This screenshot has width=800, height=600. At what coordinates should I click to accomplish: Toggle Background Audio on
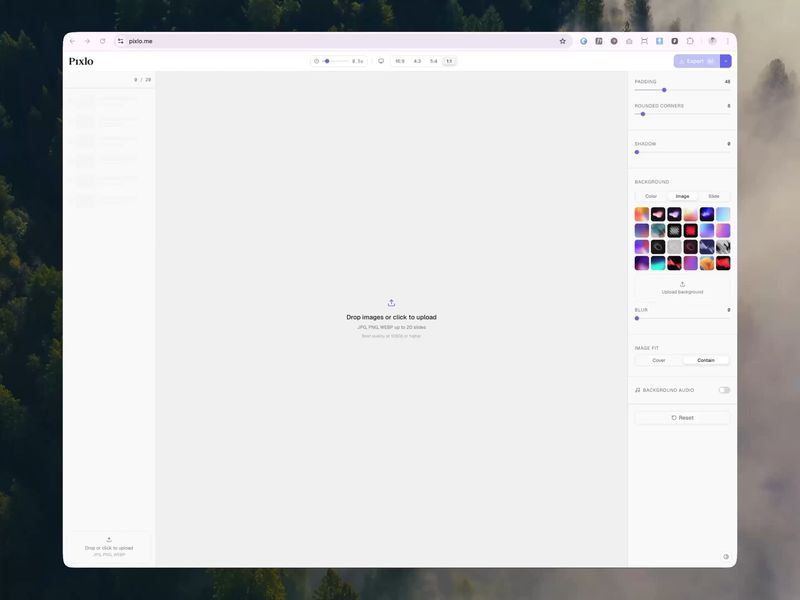point(723,390)
